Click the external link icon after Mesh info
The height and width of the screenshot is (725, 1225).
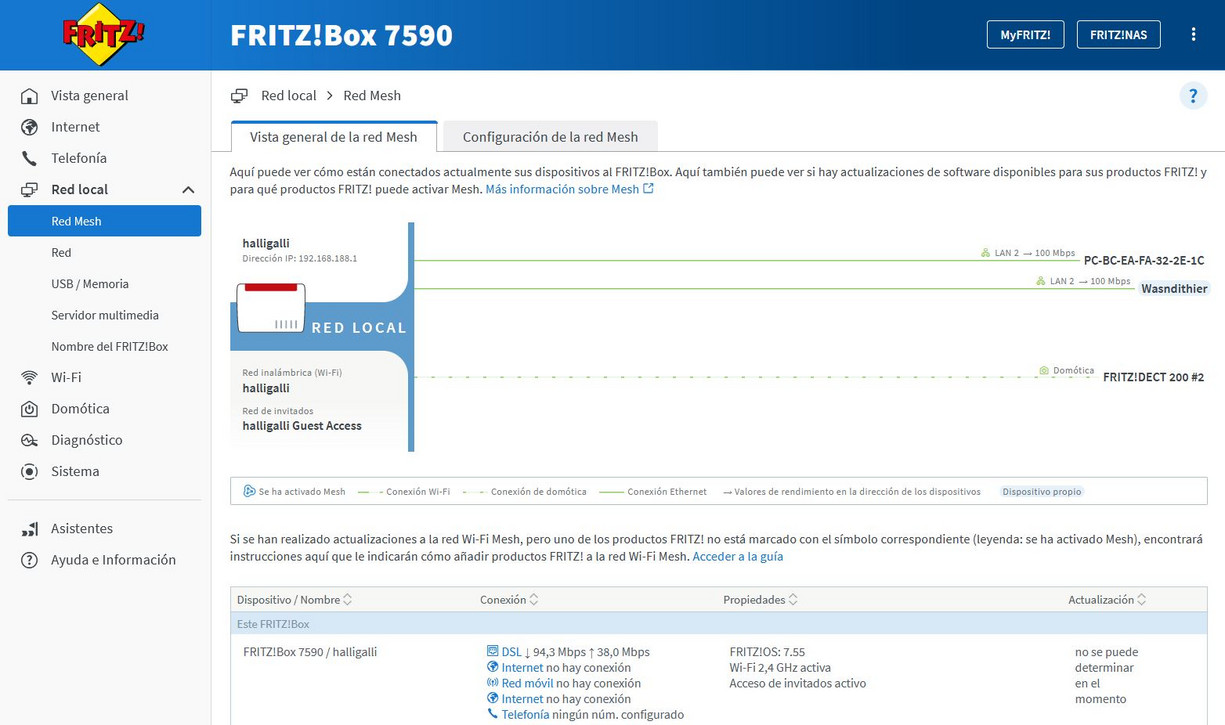coord(648,188)
